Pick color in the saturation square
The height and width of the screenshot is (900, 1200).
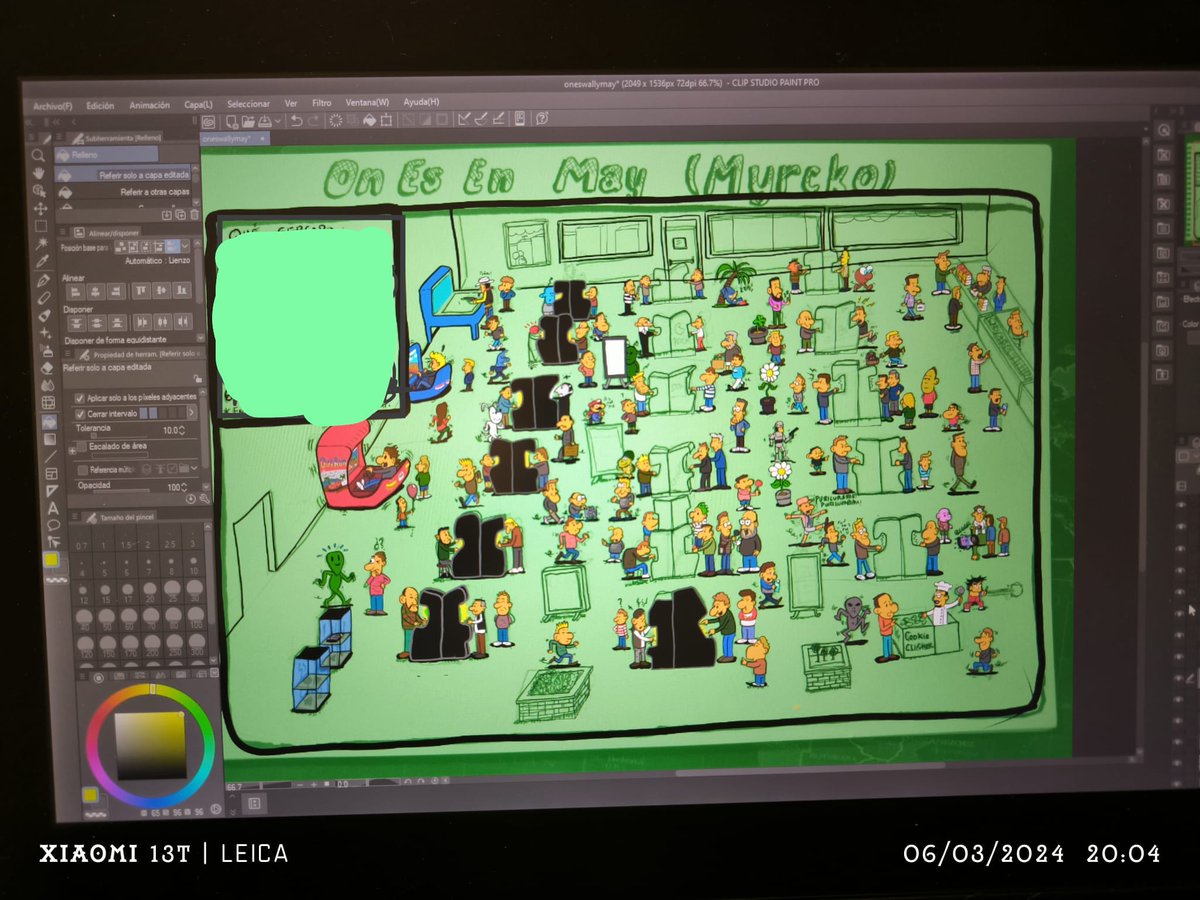click(150, 745)
